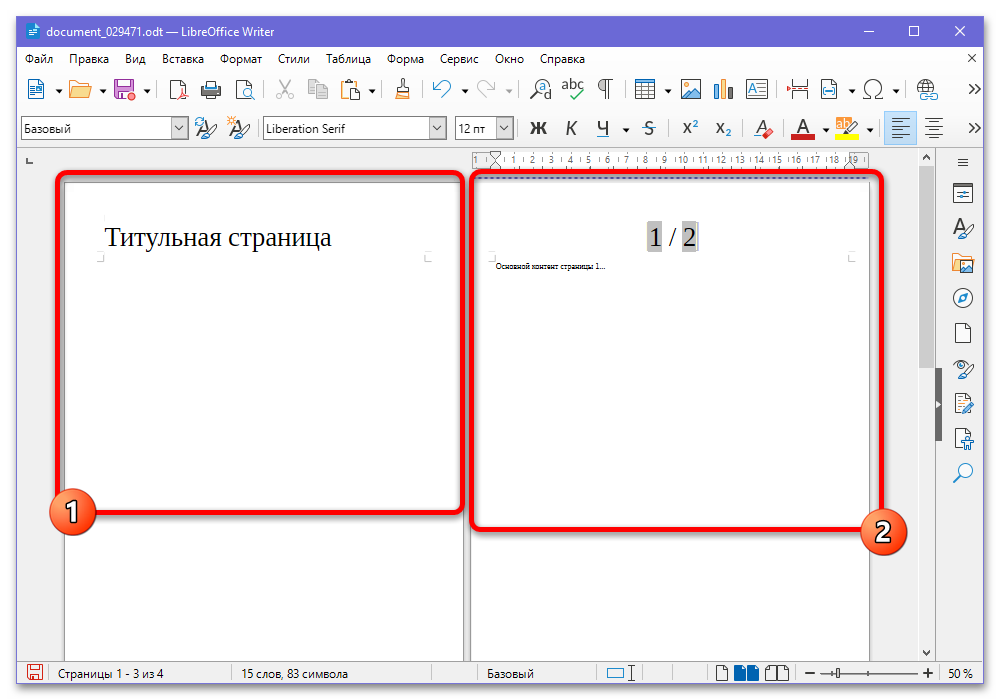Screen dimensions: 1000x700
Task: Insert hyperlink globe icon
Action: pos(927,89)
